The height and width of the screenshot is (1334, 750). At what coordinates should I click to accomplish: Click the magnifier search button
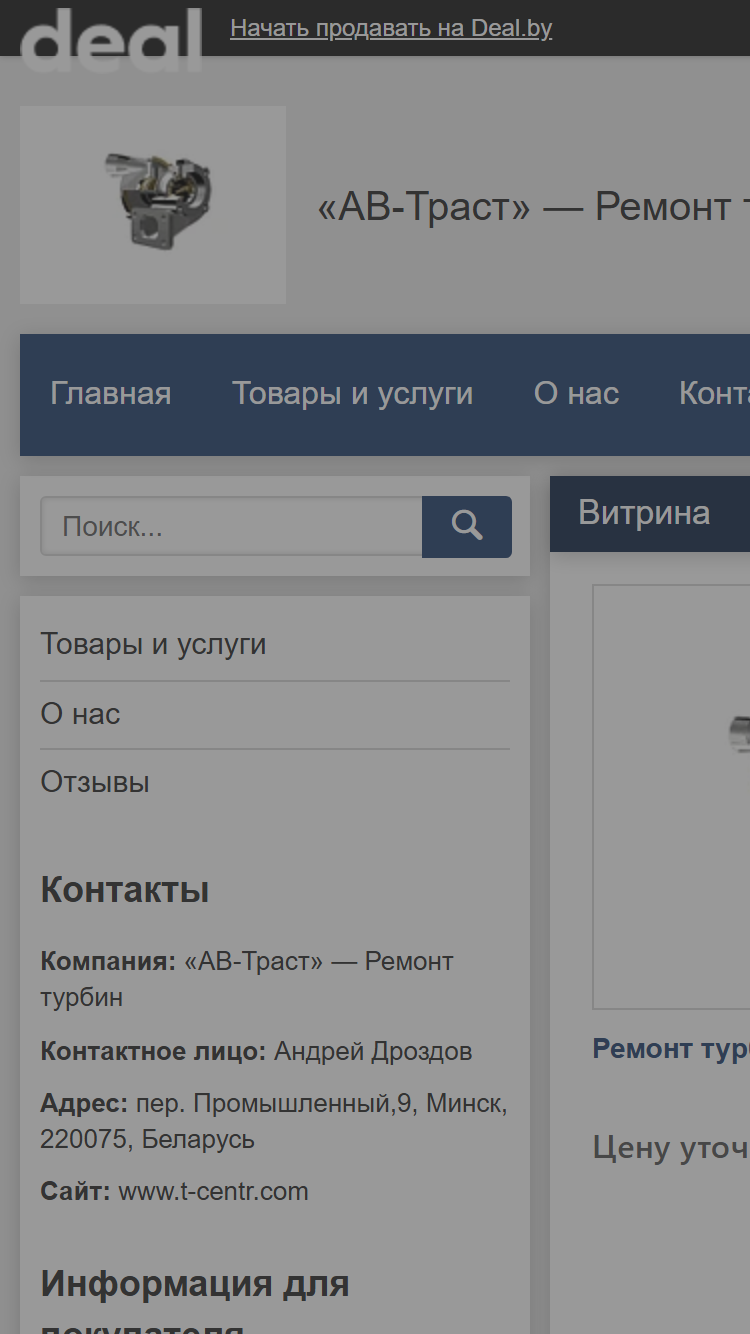[466, 526]
